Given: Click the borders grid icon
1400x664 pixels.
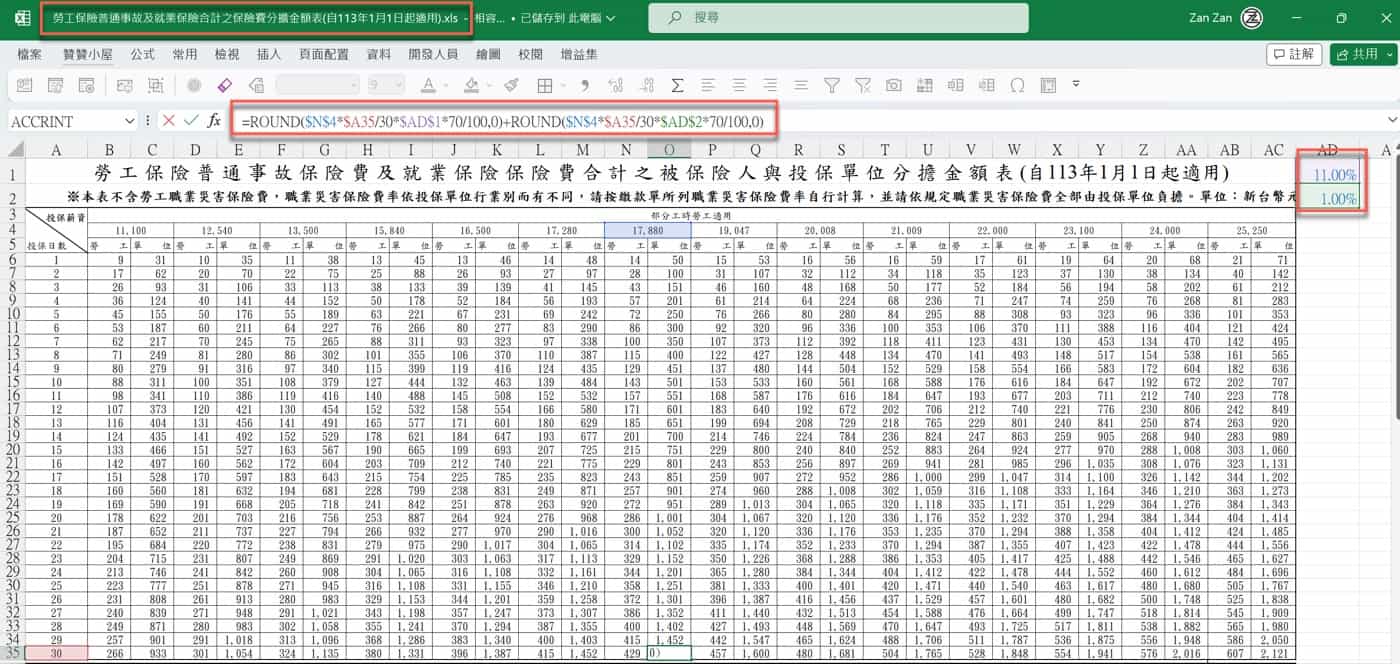Looking at the screenshot, I should (544, 85).
